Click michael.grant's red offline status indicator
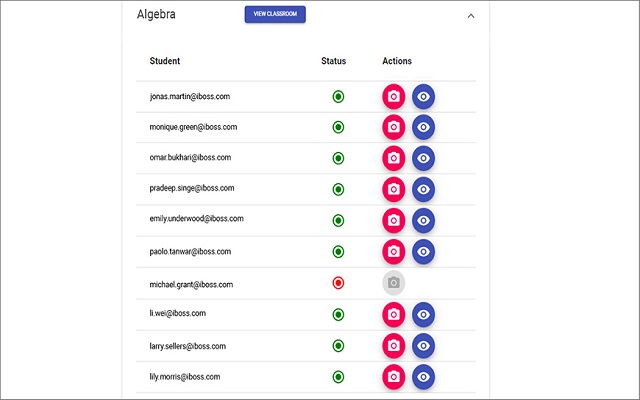 point(338,283)
